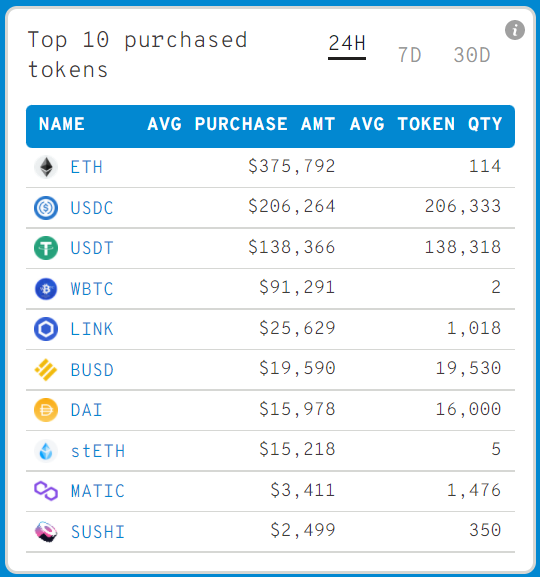Click the 'Top 10 purchased tokens' title
Viewport: 540px width, 577px height.
[137, 54]
